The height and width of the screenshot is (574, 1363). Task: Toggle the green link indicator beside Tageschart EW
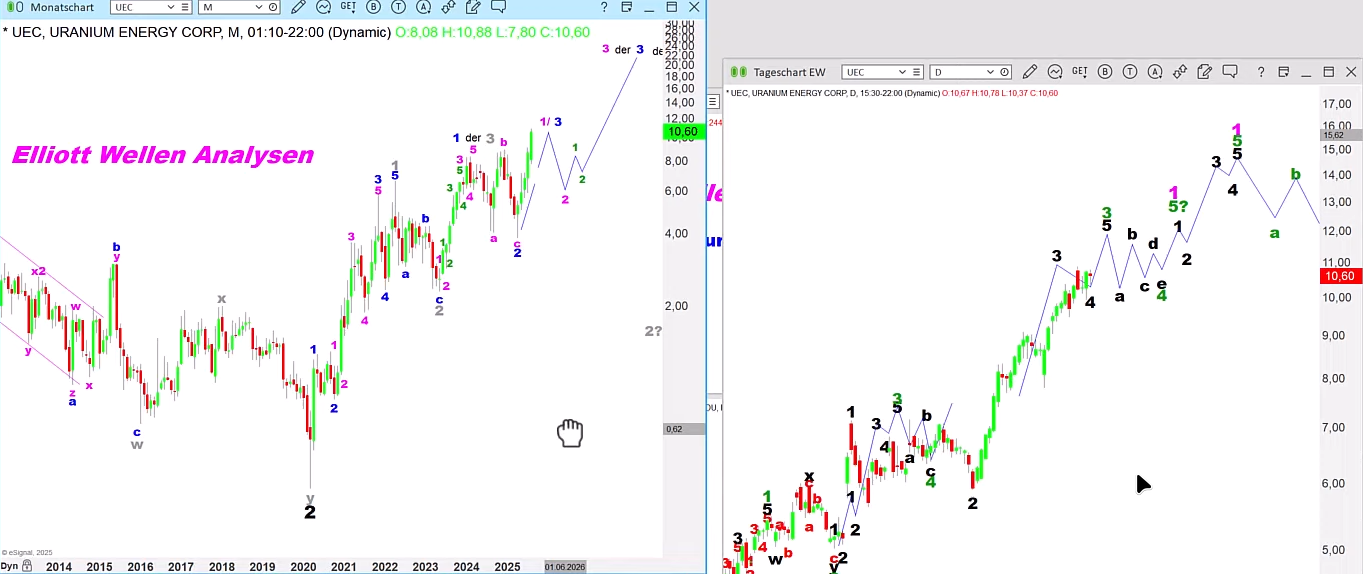click(x=739, y=72)
